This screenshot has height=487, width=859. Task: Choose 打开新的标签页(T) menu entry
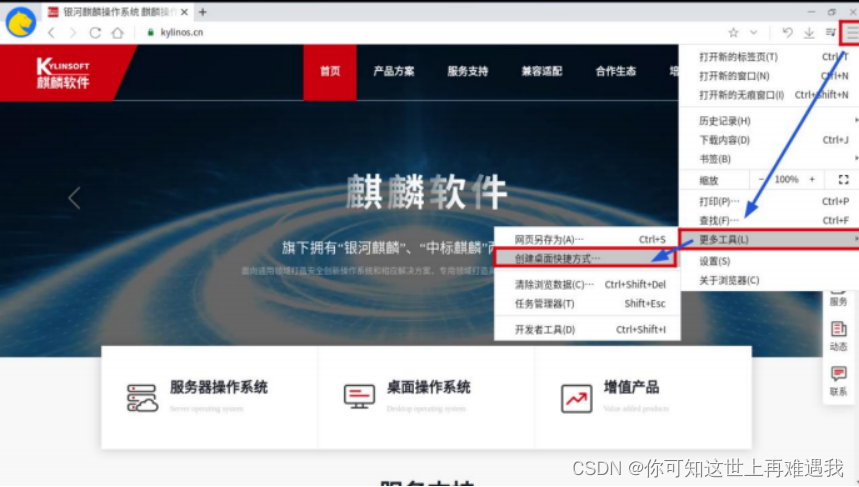point(769,57)
